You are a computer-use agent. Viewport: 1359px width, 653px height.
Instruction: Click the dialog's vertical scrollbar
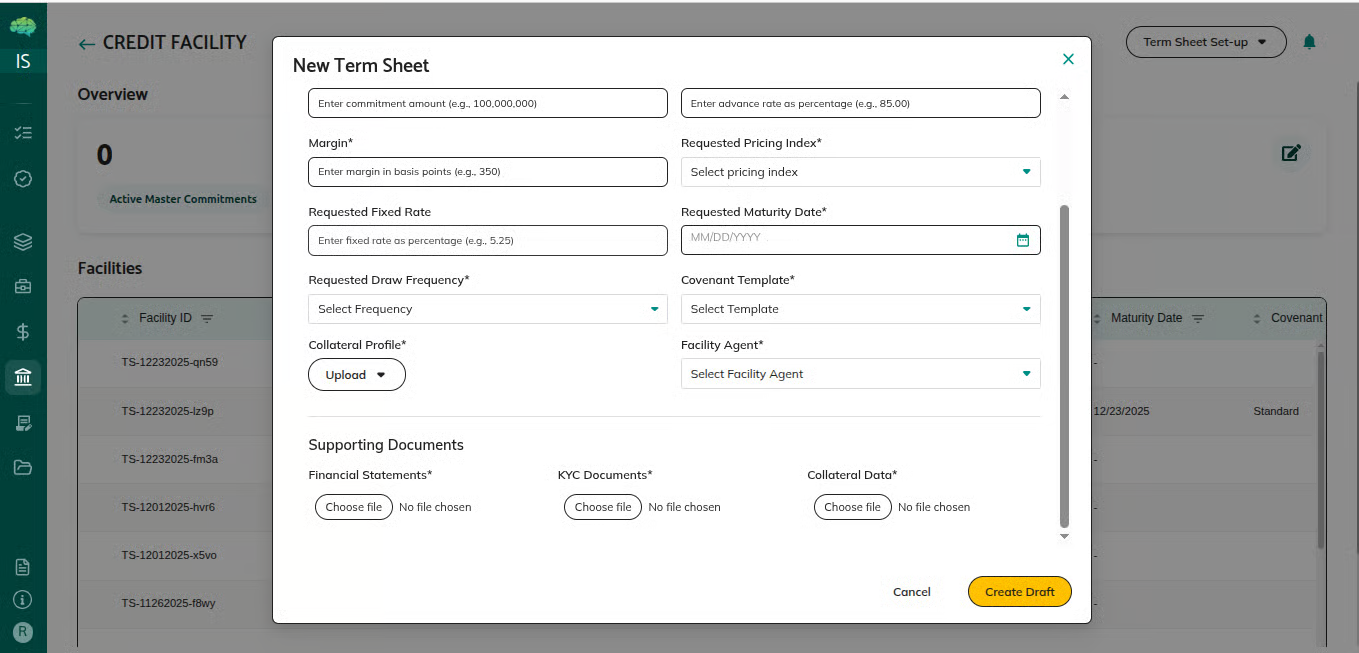coord(1064,365)
